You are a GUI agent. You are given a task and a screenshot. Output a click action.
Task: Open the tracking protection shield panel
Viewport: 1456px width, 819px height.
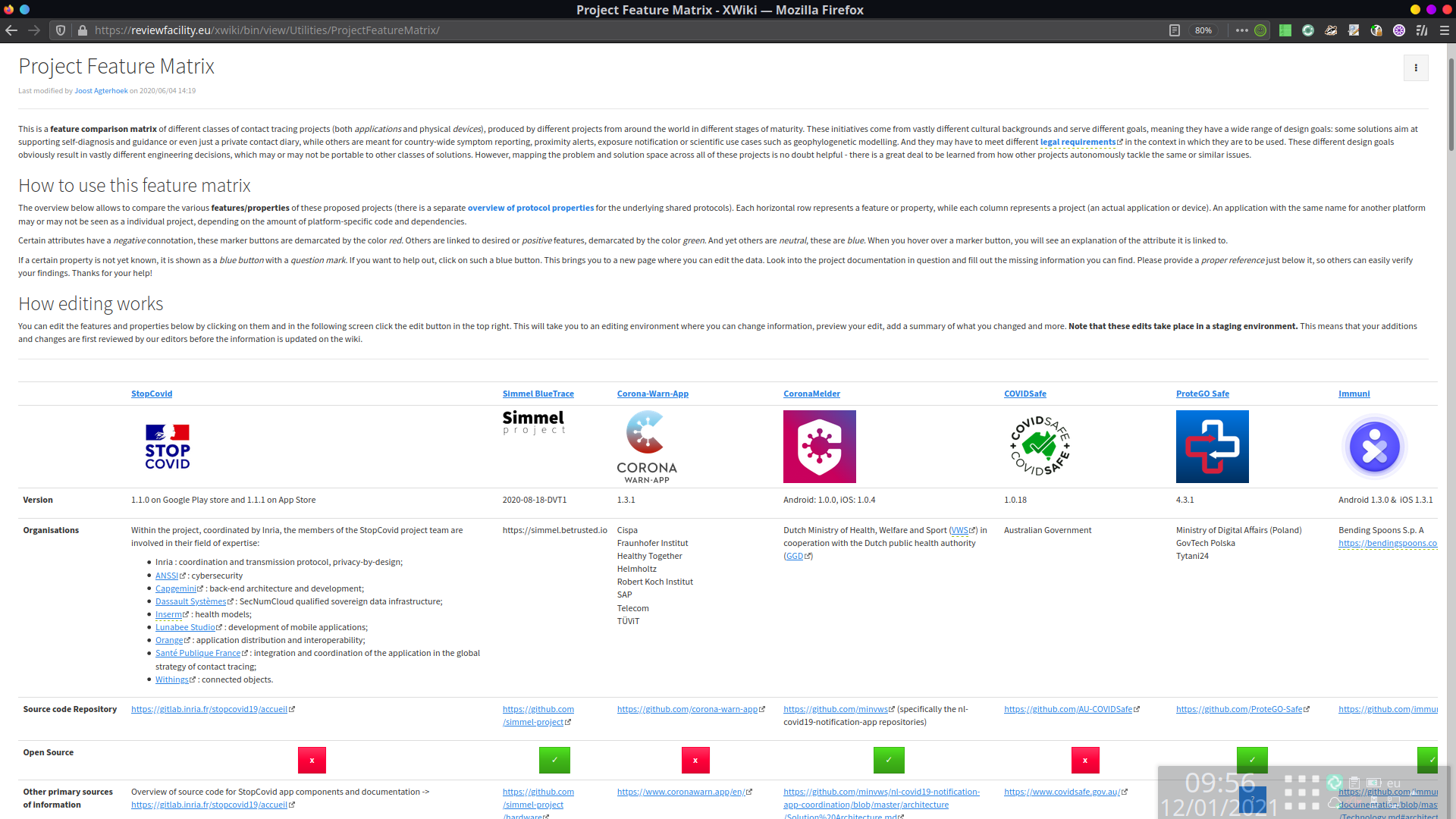coord(61,30)
